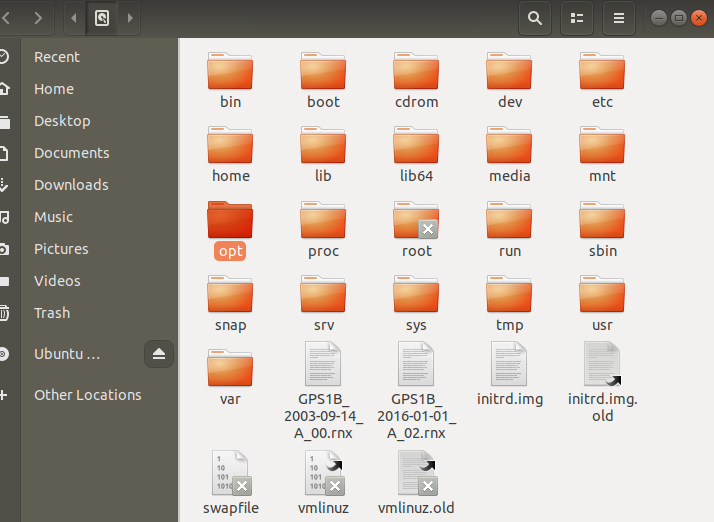
Task: Go forward with the forward arrow button
Action: (38, 18)
